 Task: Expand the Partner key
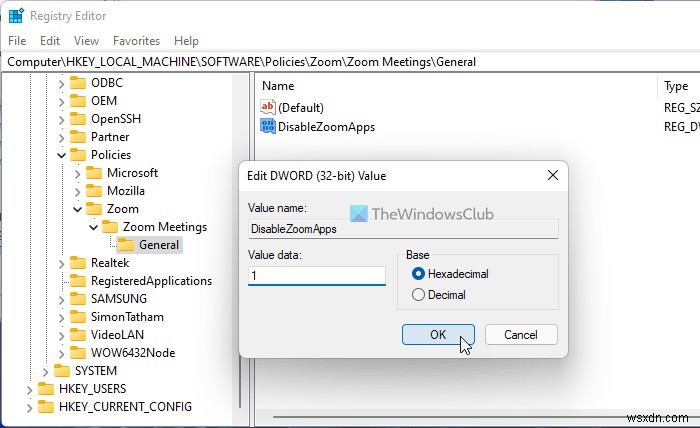[x=61, y=137]
